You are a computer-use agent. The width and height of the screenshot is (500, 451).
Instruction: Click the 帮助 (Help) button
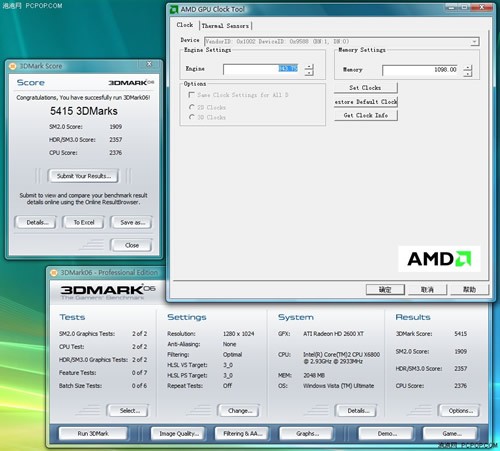click(469, 289)
